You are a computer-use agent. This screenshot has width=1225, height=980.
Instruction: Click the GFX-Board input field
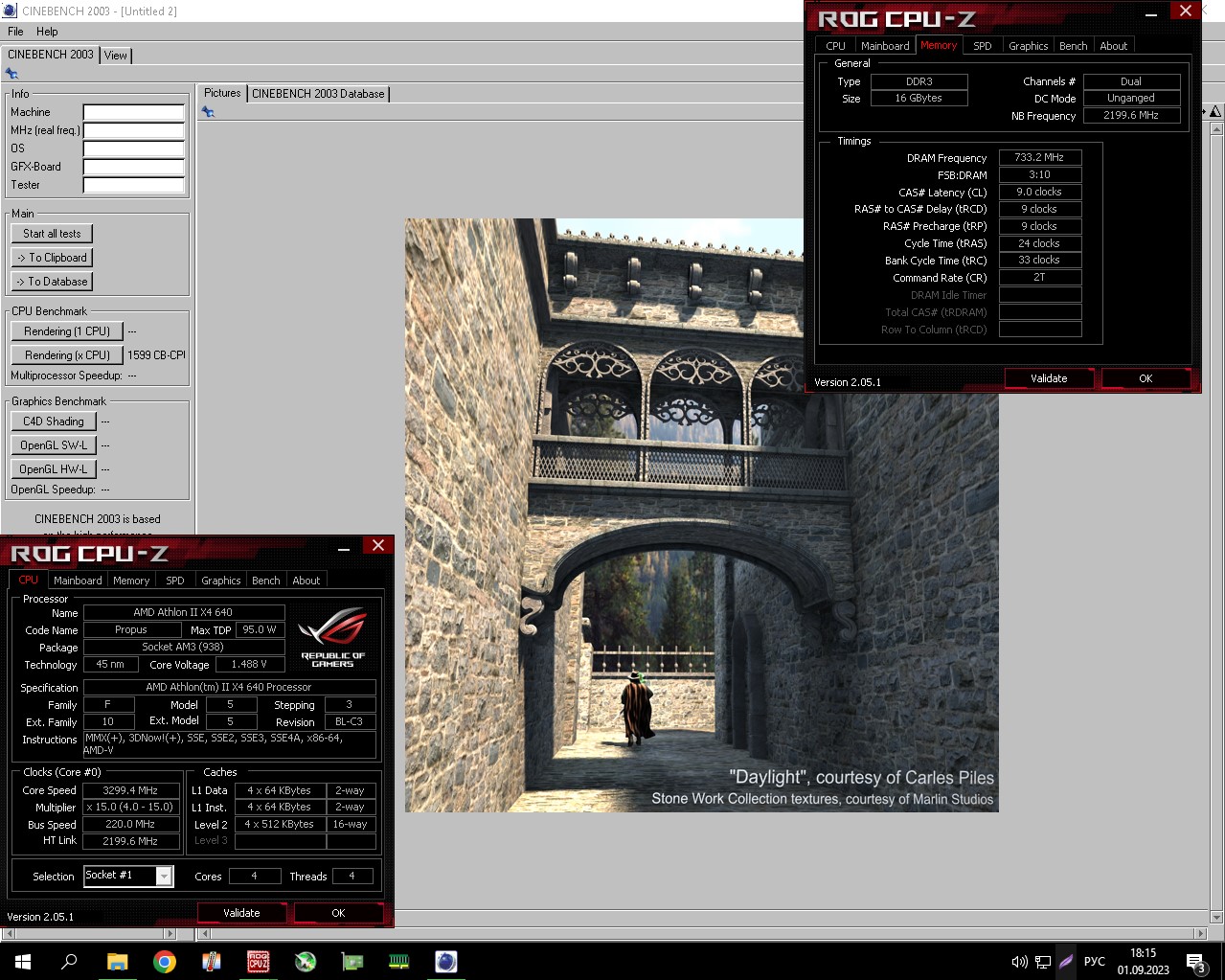click(133, 167)
